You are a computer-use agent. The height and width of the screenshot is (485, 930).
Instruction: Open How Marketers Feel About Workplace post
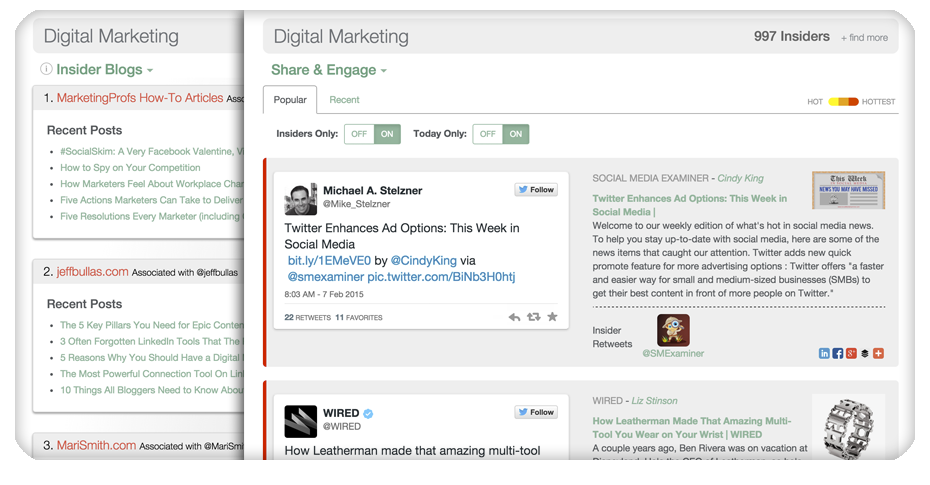151,184
